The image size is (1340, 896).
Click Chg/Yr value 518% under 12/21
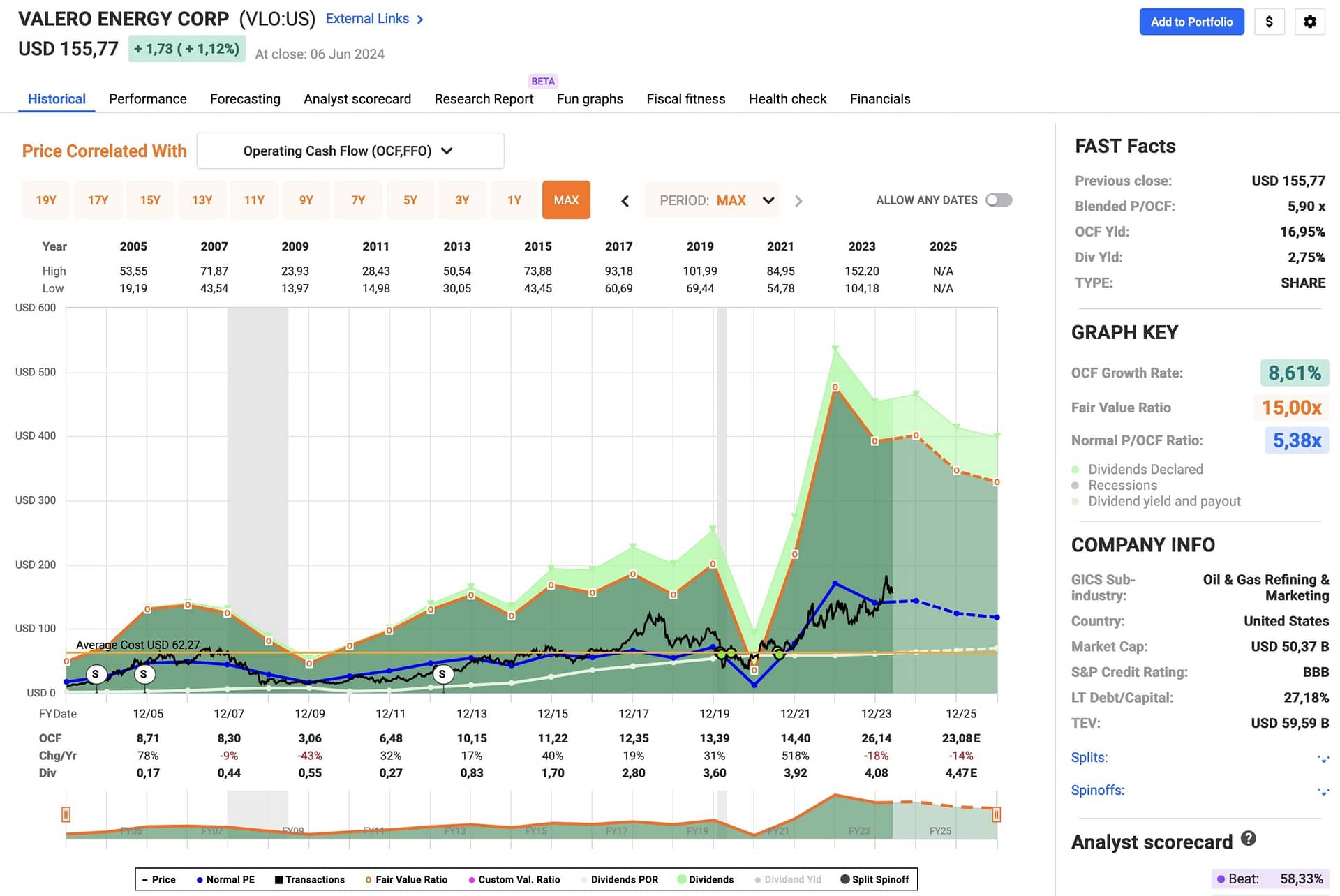point(795,756)
